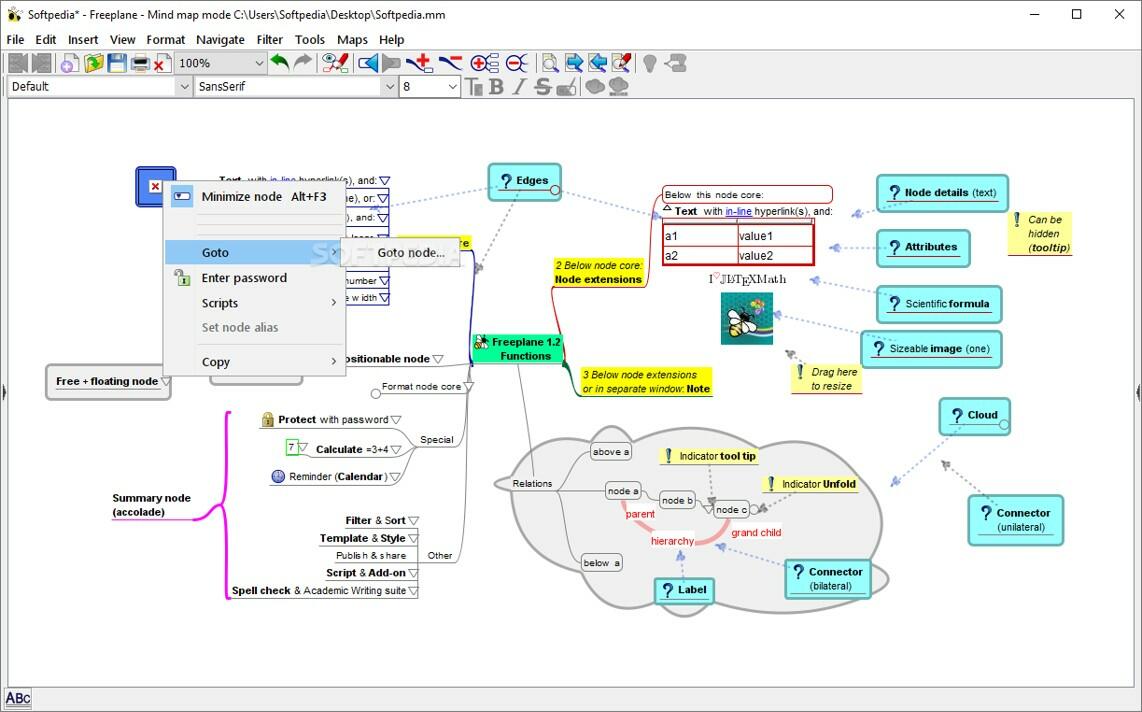Image resolution: width=1142 pixels, height=712 pixels.
Task: Click the Save map icon
Action: tap(115, 62)
